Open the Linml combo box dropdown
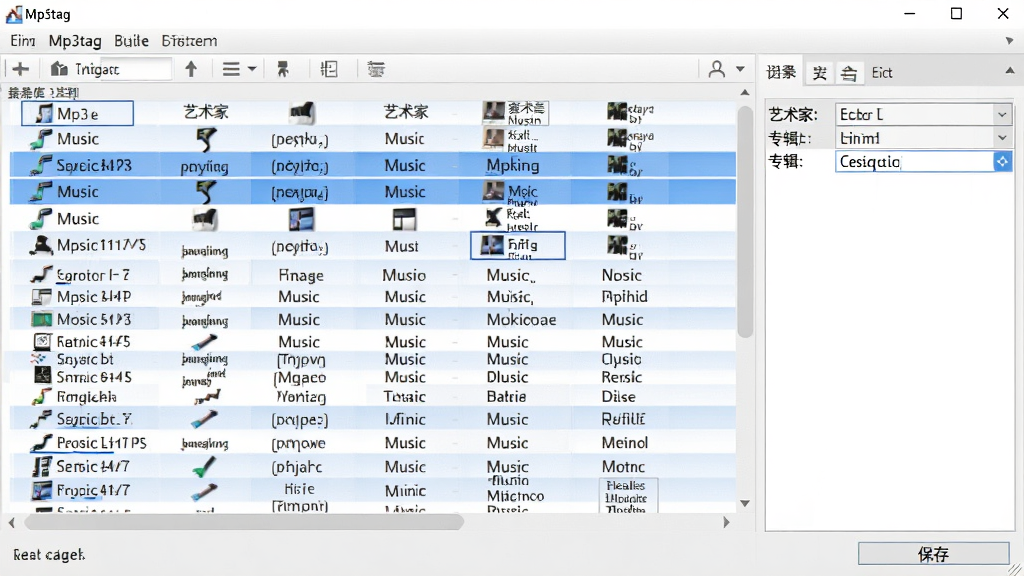Screen dimensions: 1024x576 point(1002,138)
